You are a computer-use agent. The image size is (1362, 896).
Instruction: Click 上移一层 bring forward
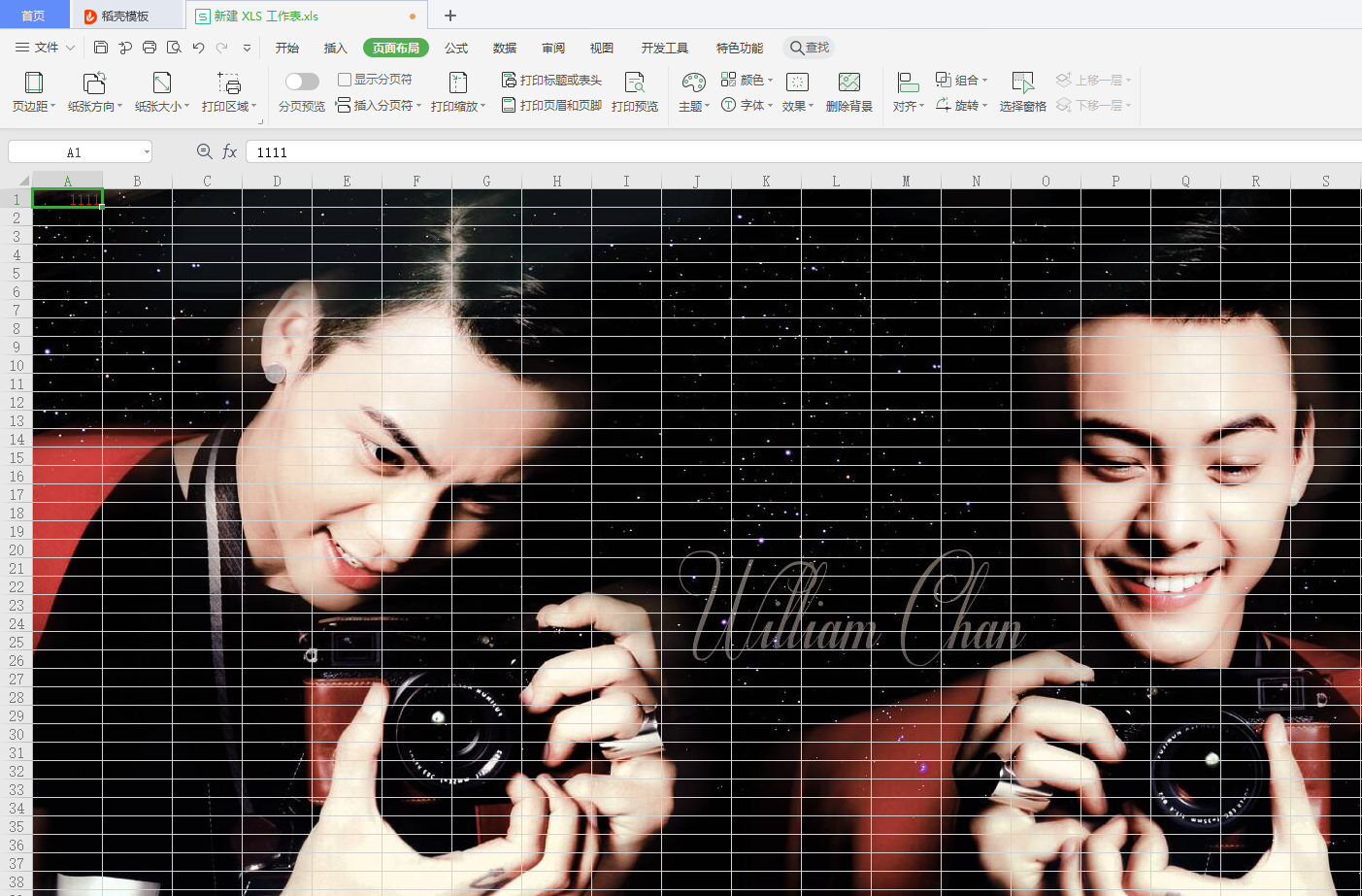coord(1094,80)
